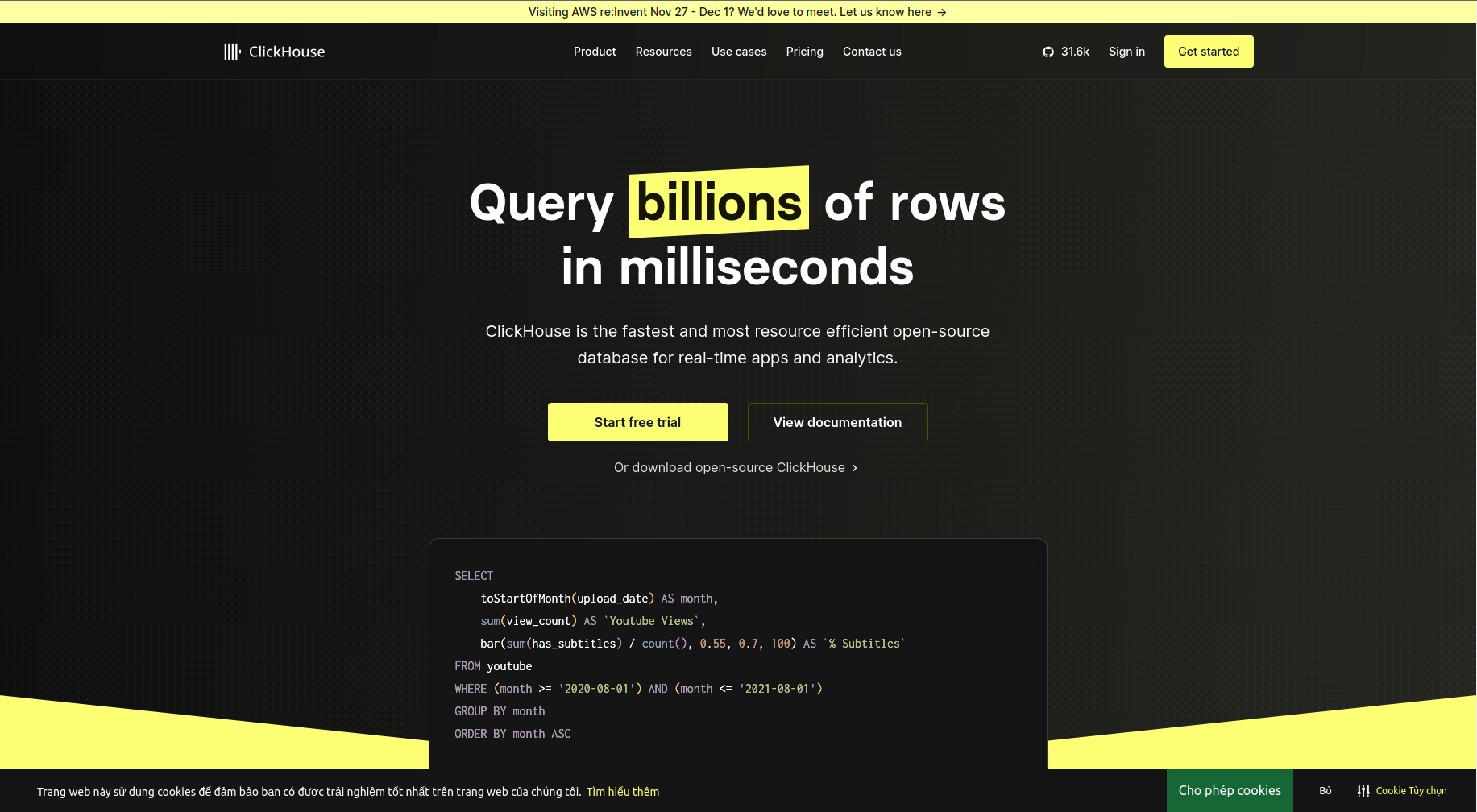Open the Use cases menu

pyautogui.click(x=739, y=52)
